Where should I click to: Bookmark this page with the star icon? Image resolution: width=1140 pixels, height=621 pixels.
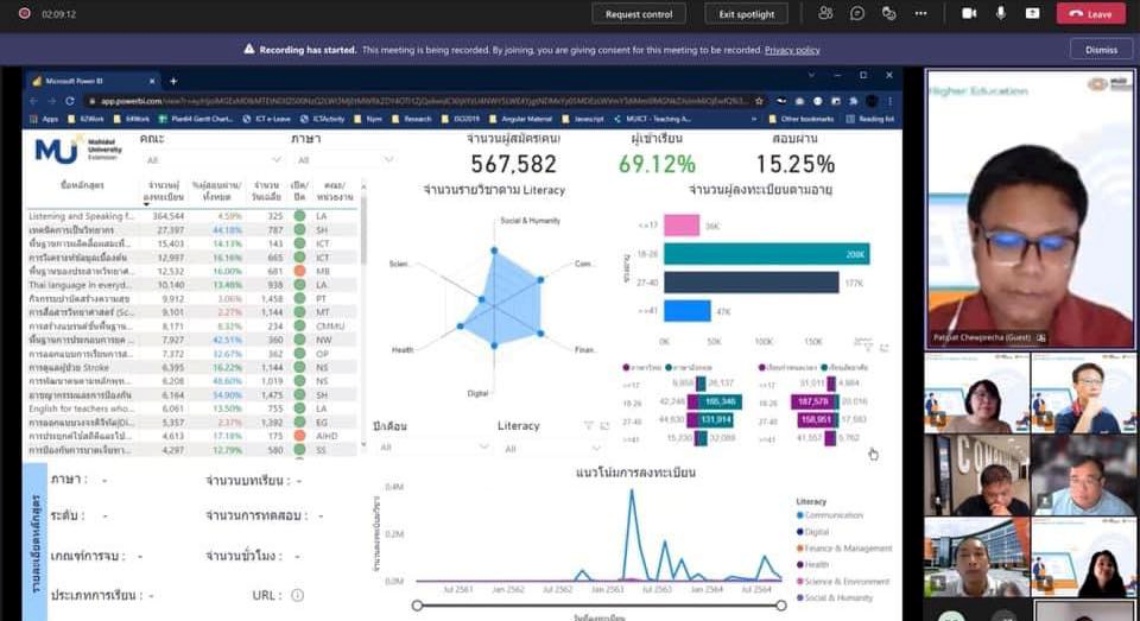tap(760, 101)
